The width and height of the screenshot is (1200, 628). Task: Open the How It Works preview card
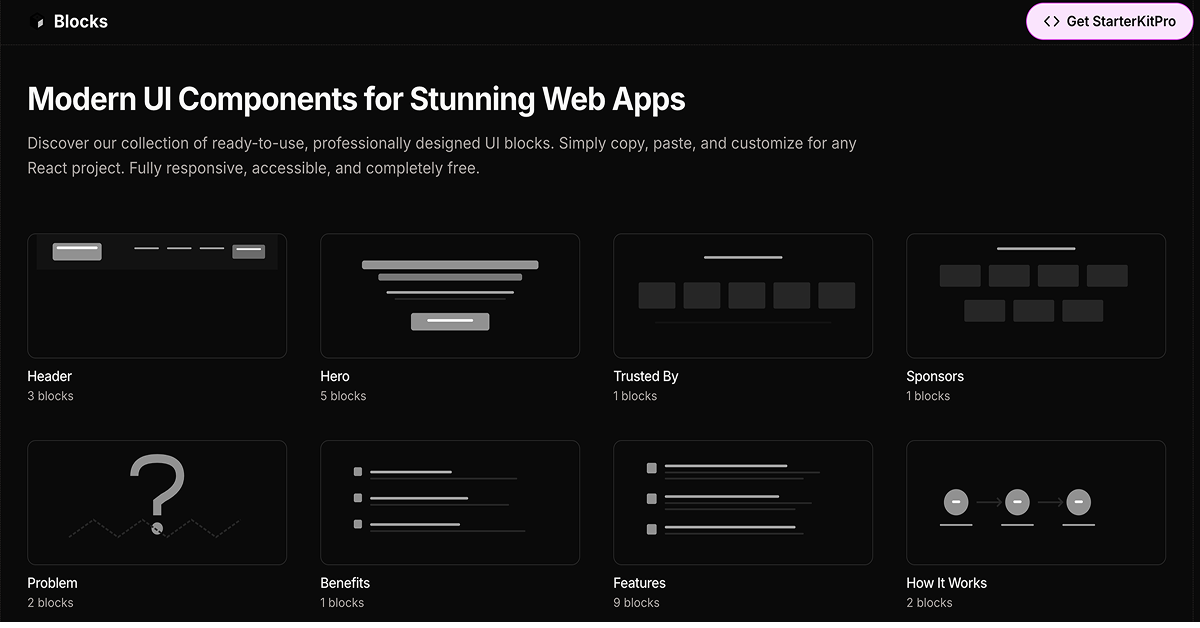1035,502
